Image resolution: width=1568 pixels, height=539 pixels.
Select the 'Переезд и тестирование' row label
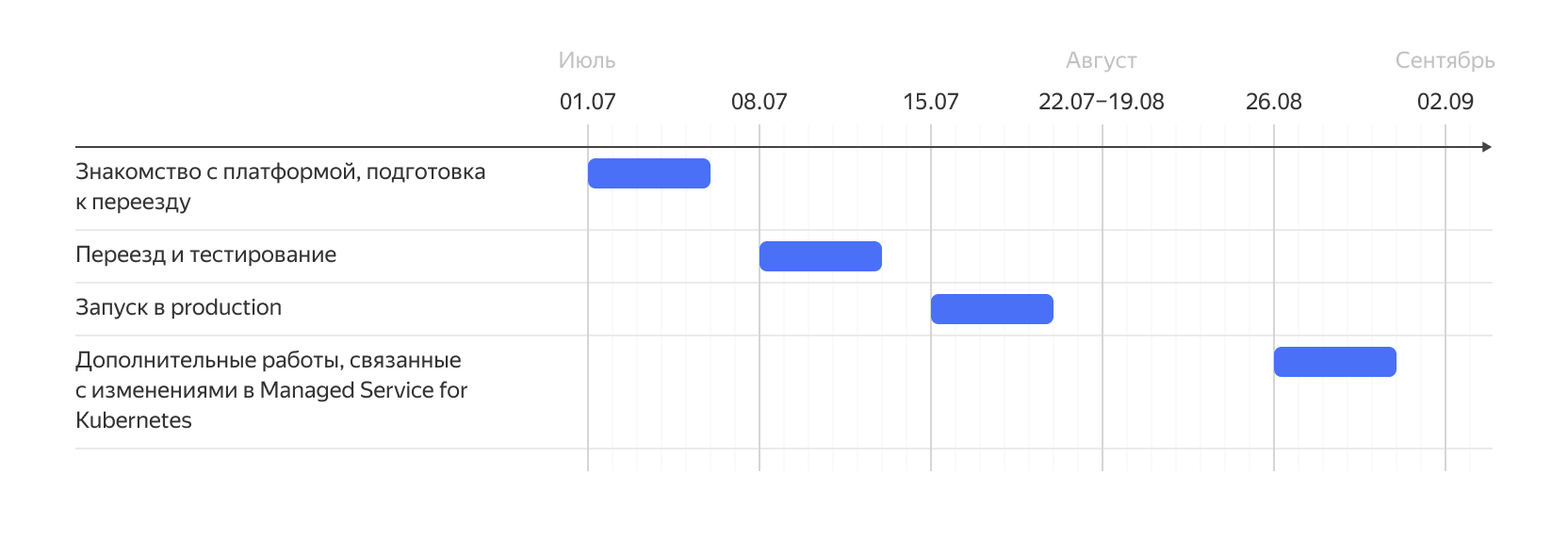(205, 255)
